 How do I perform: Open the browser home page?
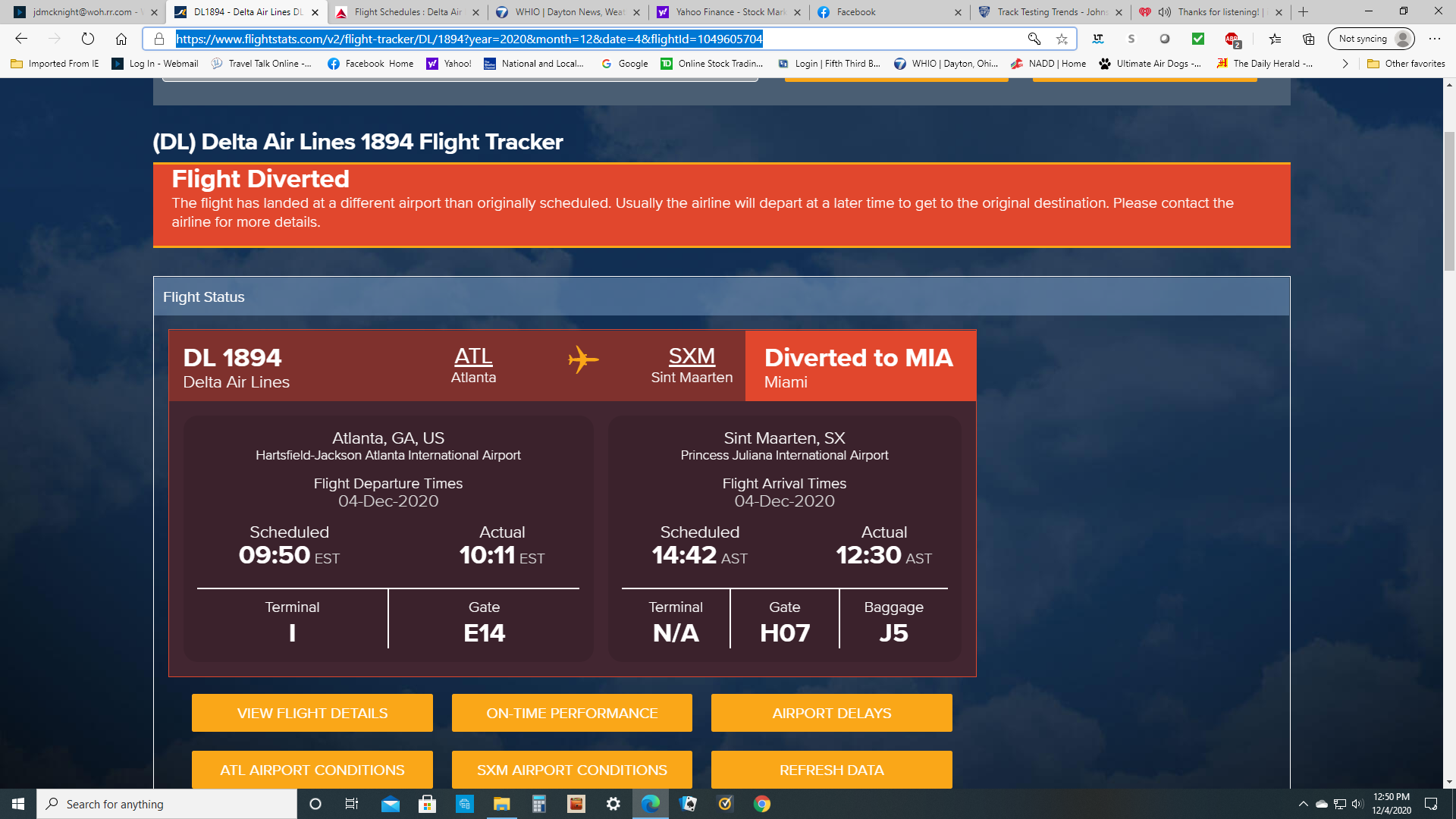(121, 39)
